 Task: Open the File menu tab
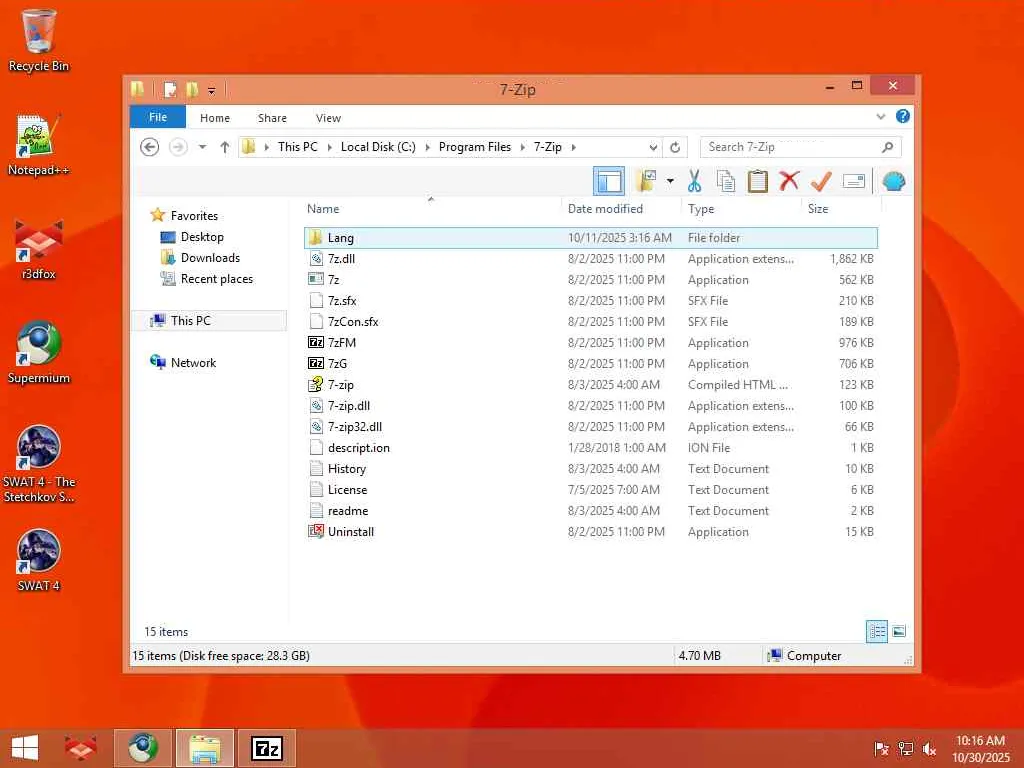(158, 117)
